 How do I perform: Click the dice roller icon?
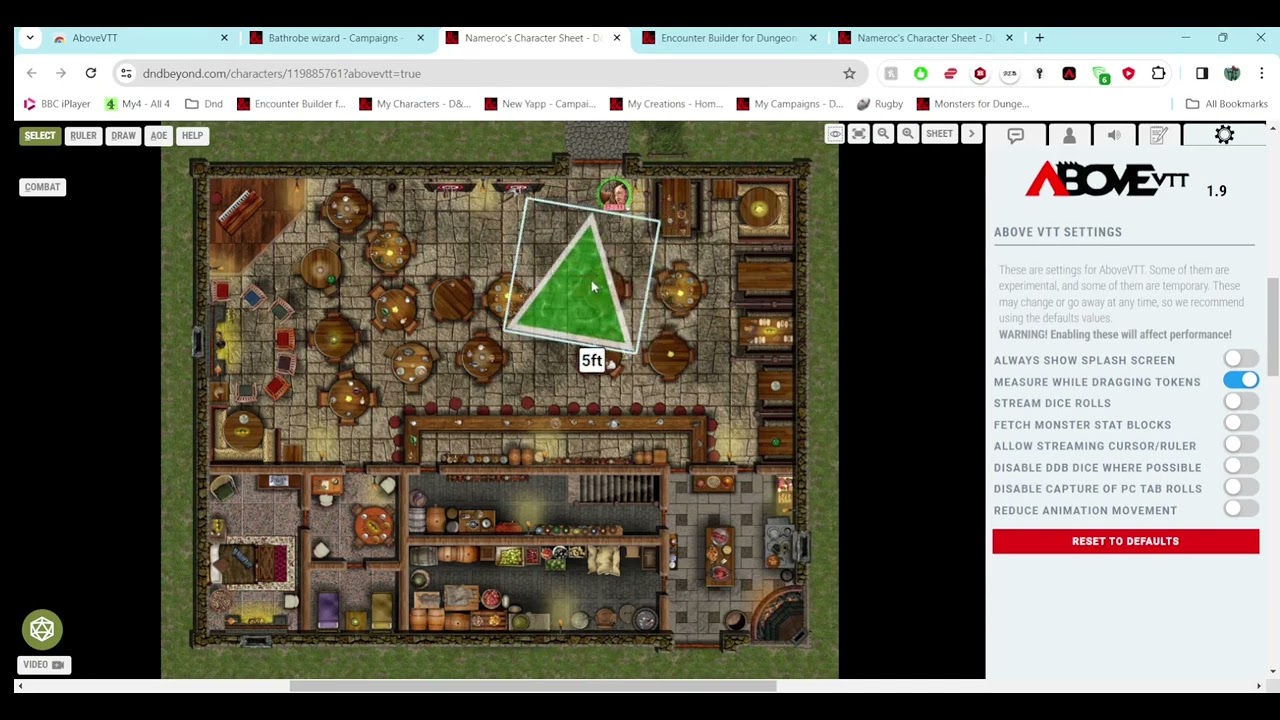[42, 629]
